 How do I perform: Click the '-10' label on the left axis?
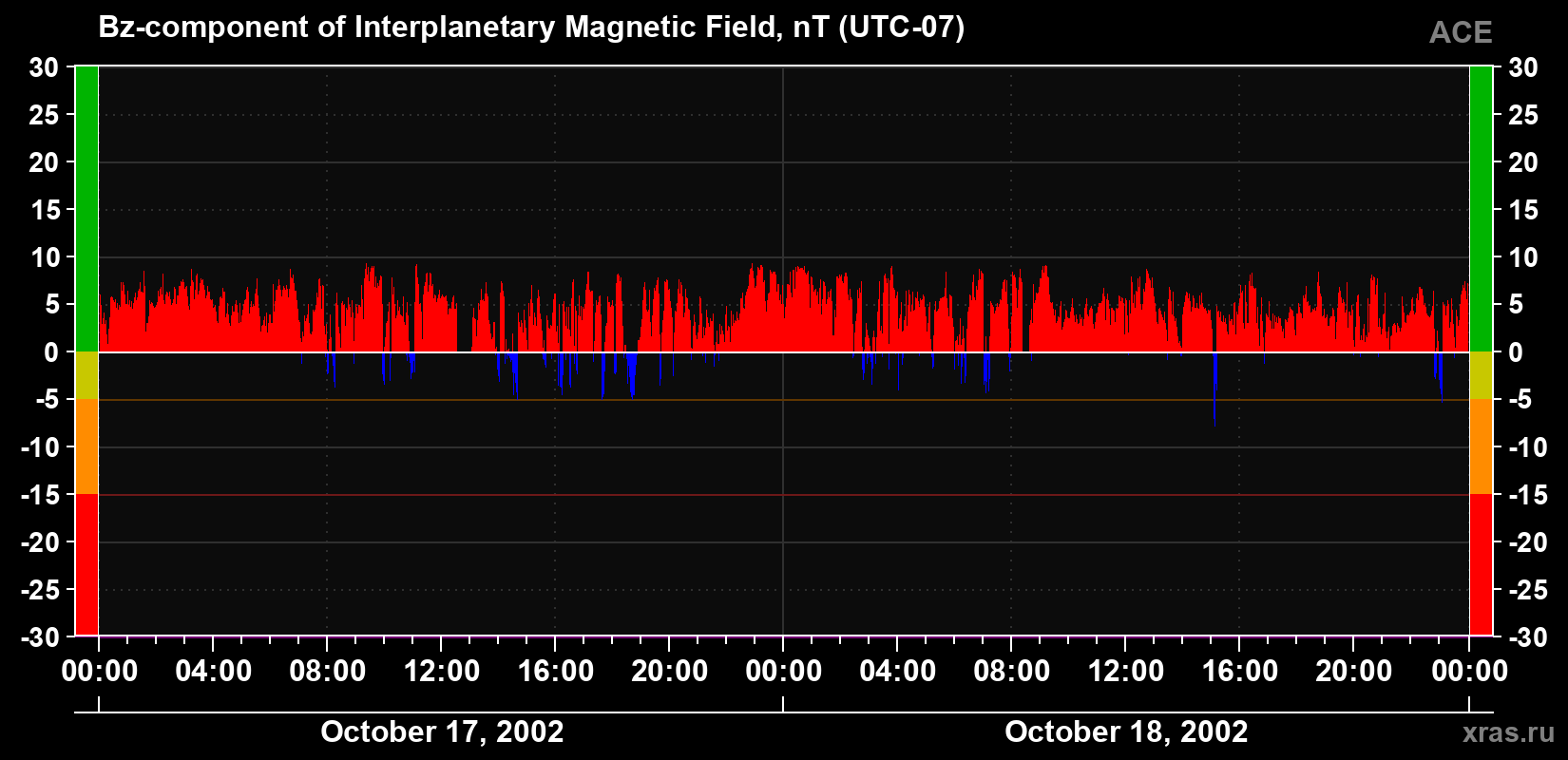(40, 447)
